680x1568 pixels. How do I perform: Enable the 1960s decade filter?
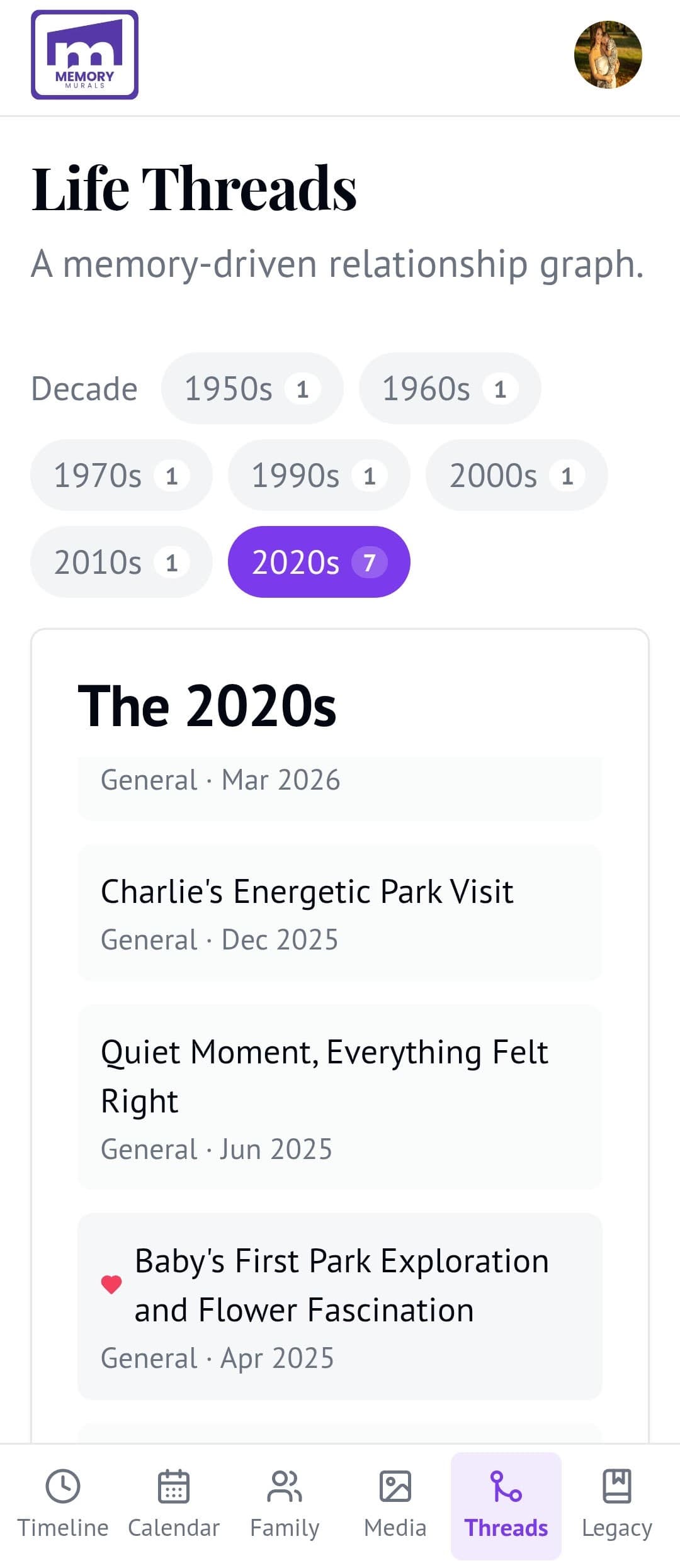[x=449, y=388]
